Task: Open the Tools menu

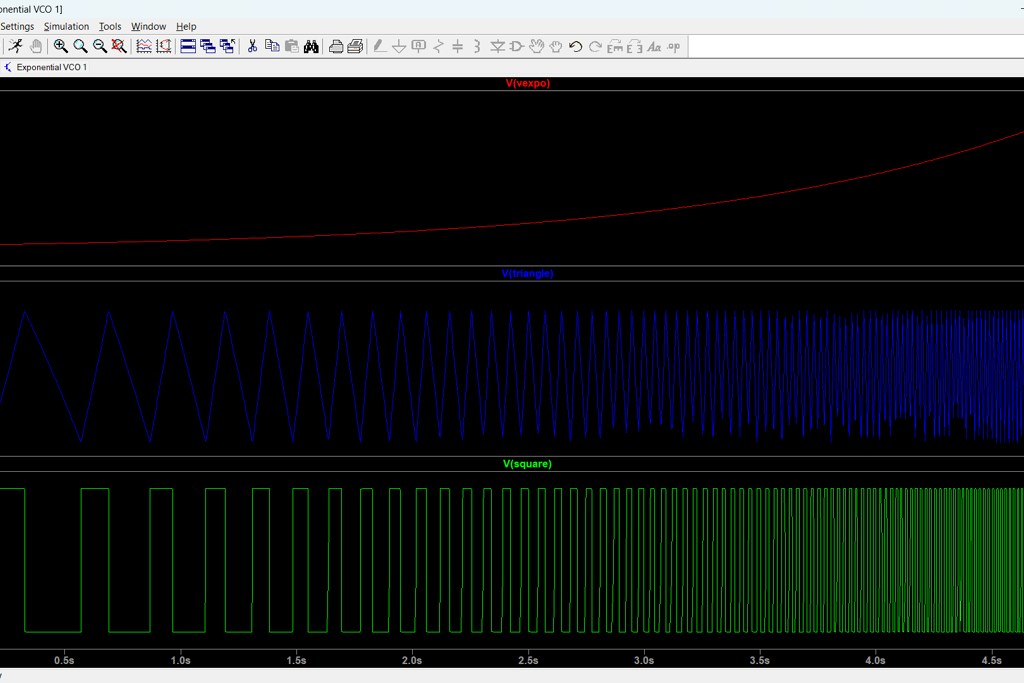Action: point(110,26)
